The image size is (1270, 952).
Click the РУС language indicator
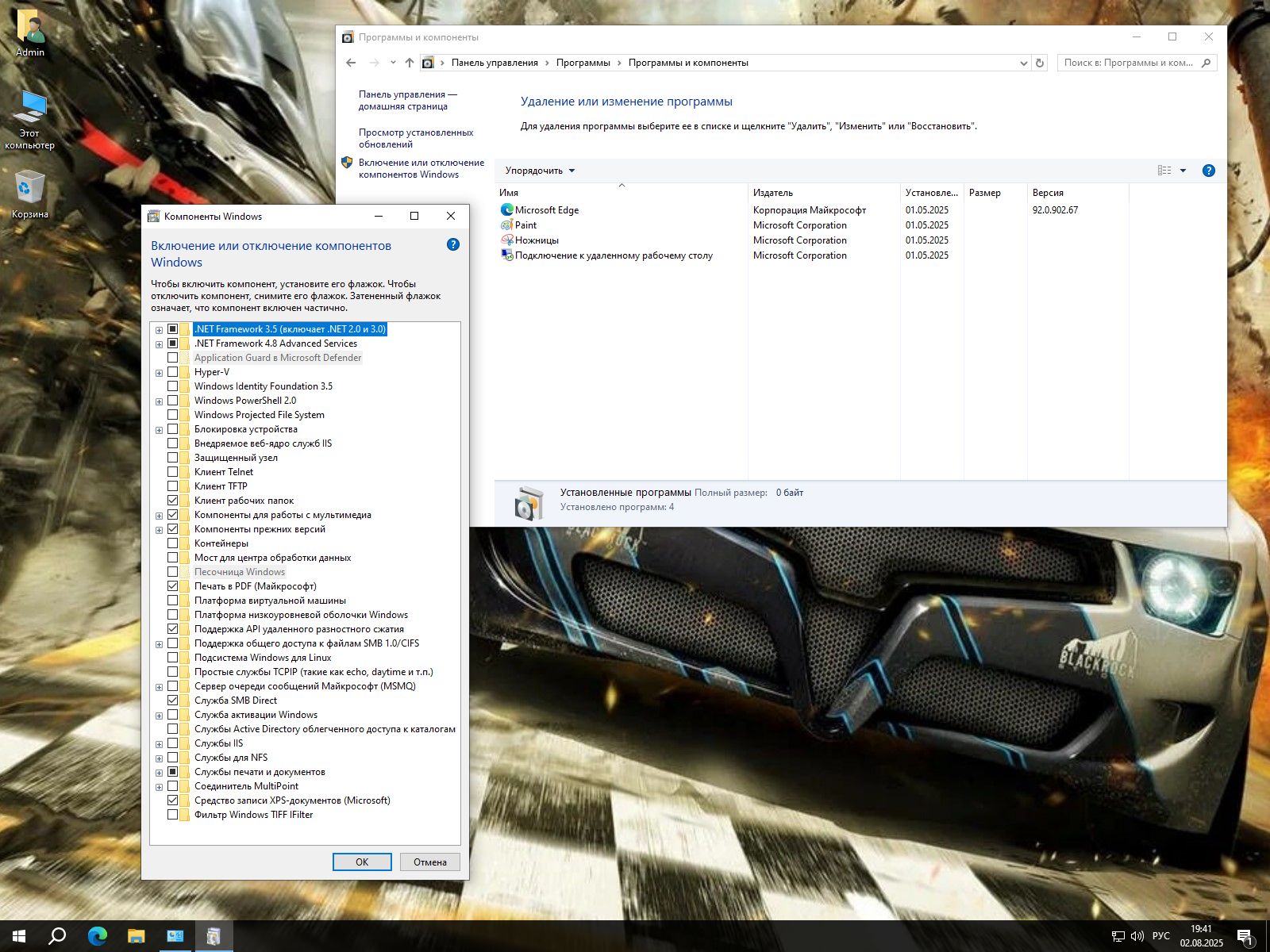pyautogui.click(x=1161, y=936)
